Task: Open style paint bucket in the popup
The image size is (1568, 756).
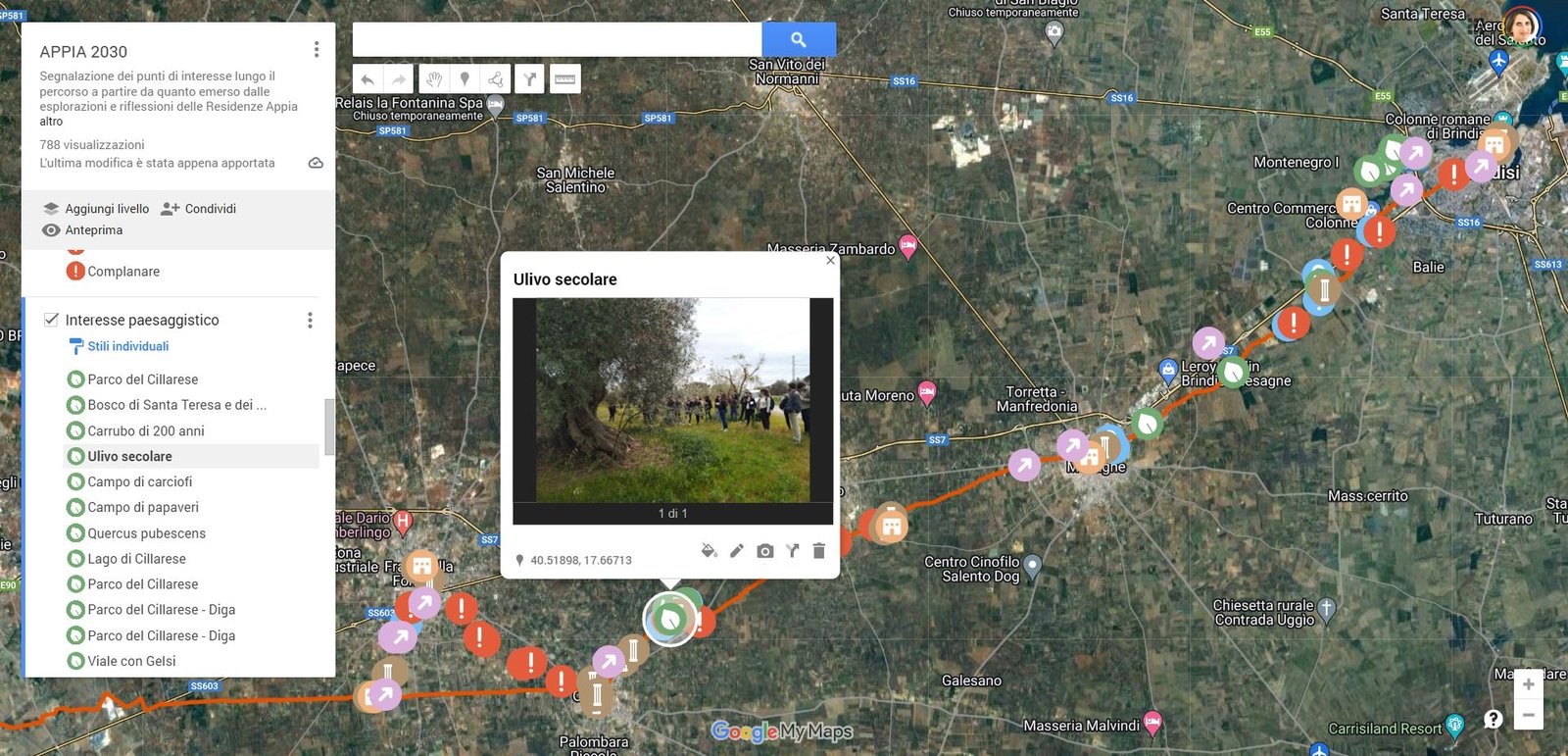Action: tap(709, 551)
